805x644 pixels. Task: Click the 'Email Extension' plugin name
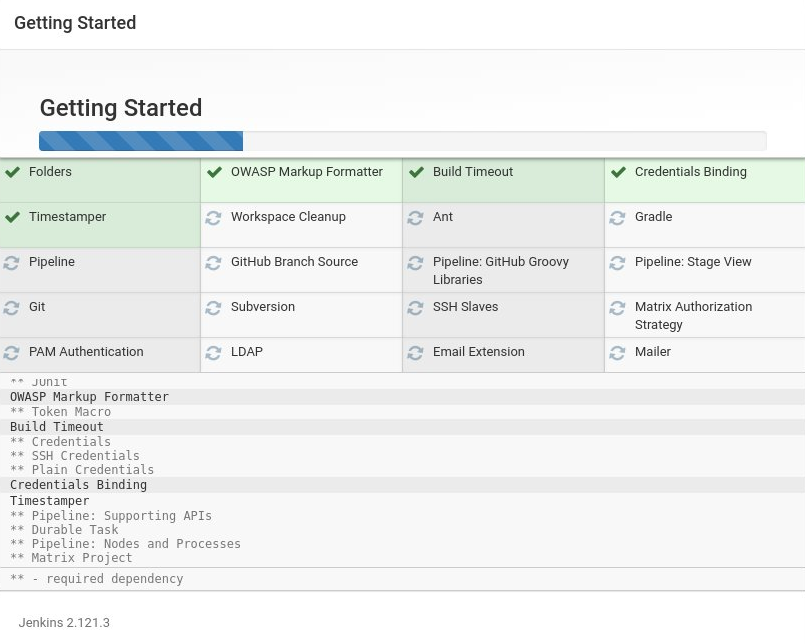pyautogui.click(x=478, y=352)
